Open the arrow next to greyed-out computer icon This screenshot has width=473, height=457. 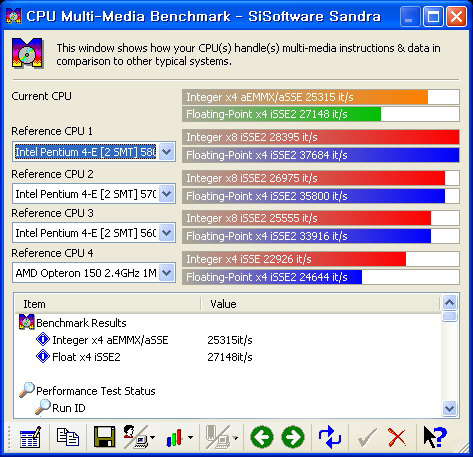[235, 437]
